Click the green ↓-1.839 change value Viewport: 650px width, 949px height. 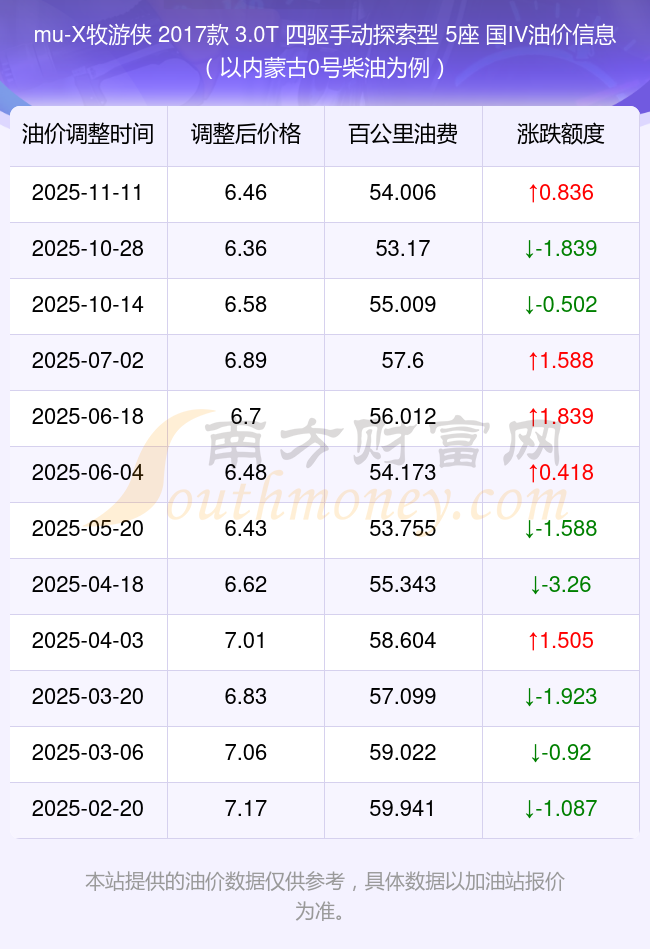561,249
